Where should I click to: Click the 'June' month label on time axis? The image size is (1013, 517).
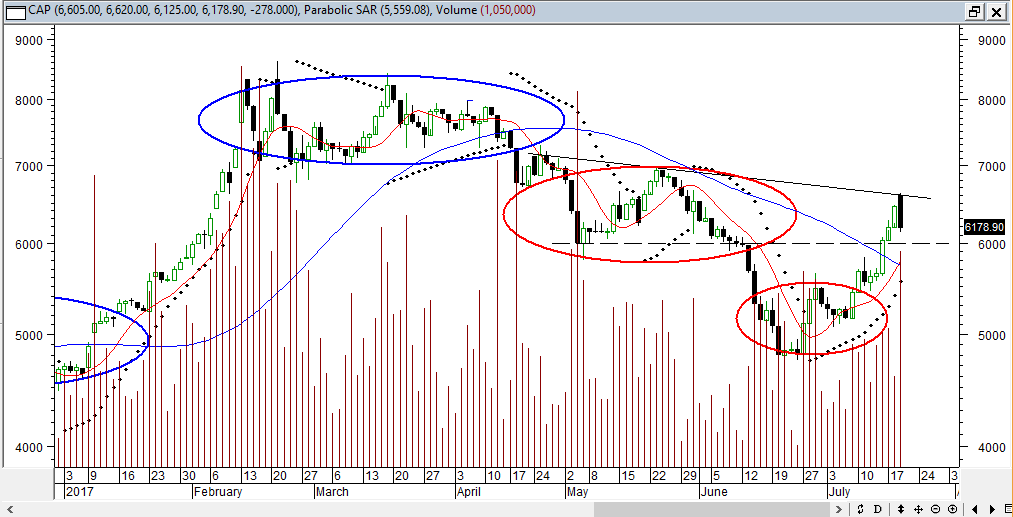click(714, 492)
